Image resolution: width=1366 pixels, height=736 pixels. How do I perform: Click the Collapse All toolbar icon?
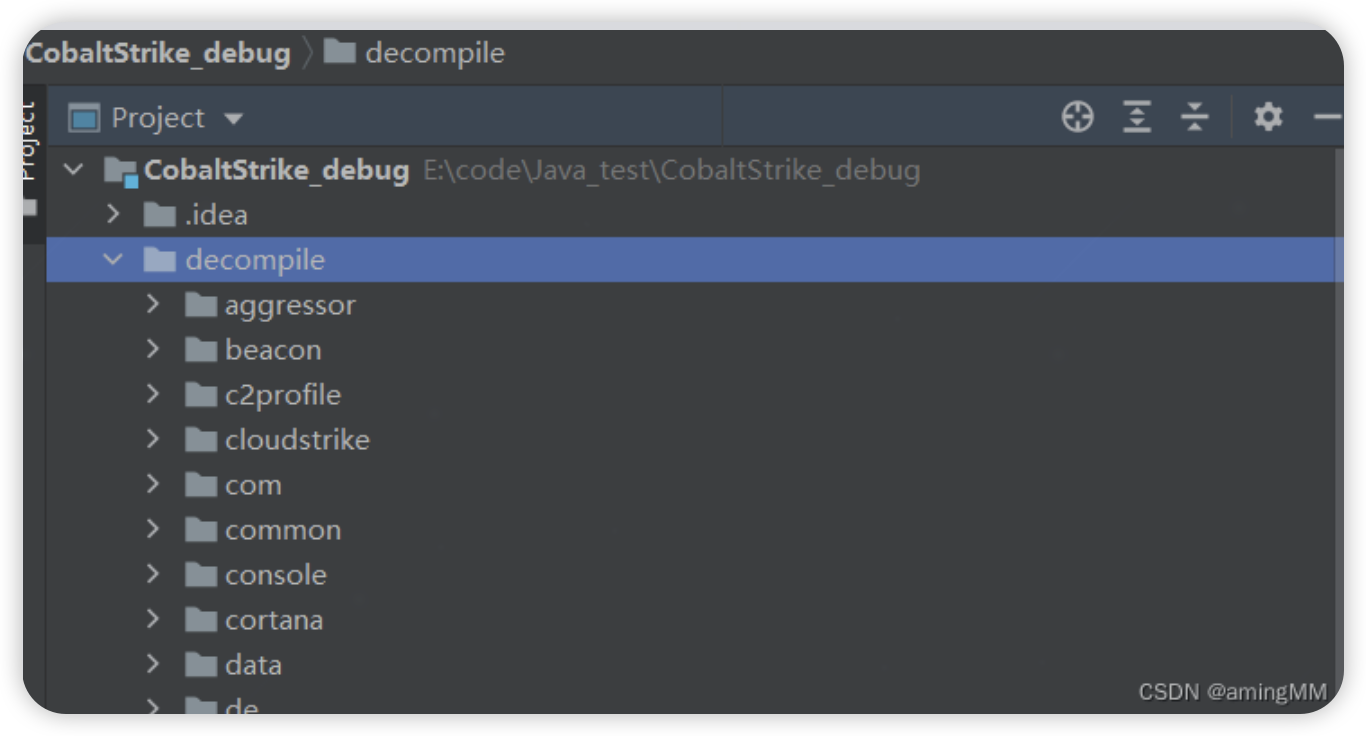(x=1195, y=117)
